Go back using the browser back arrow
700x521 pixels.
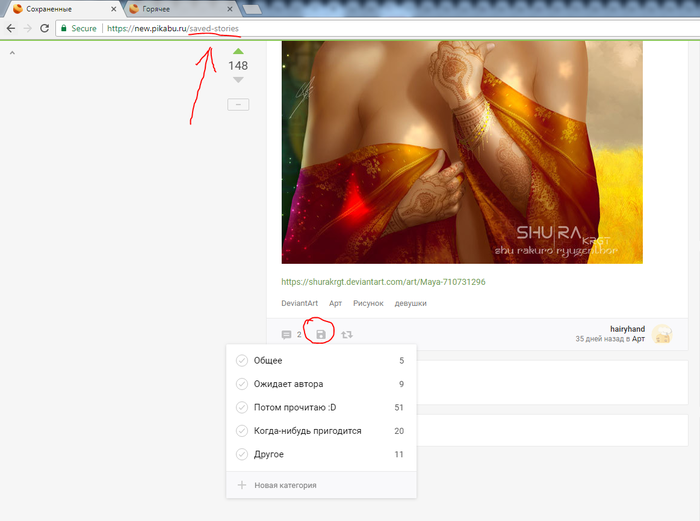(10, 28)
